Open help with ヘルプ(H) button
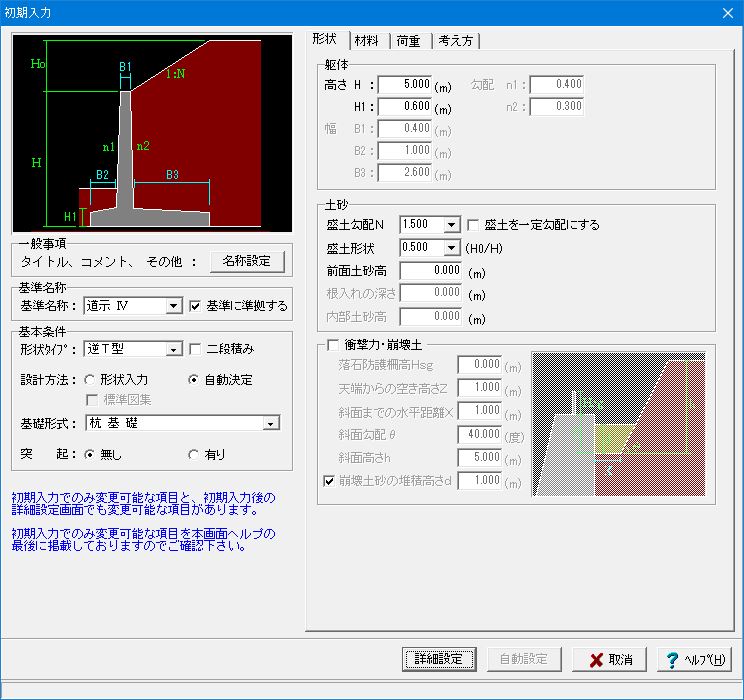This screenshot has height=700, width=744. tap(695, 659)
